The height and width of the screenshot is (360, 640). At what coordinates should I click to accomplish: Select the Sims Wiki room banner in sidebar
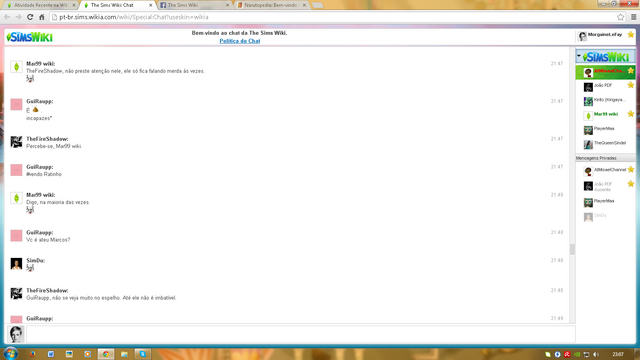pos(606,57)
